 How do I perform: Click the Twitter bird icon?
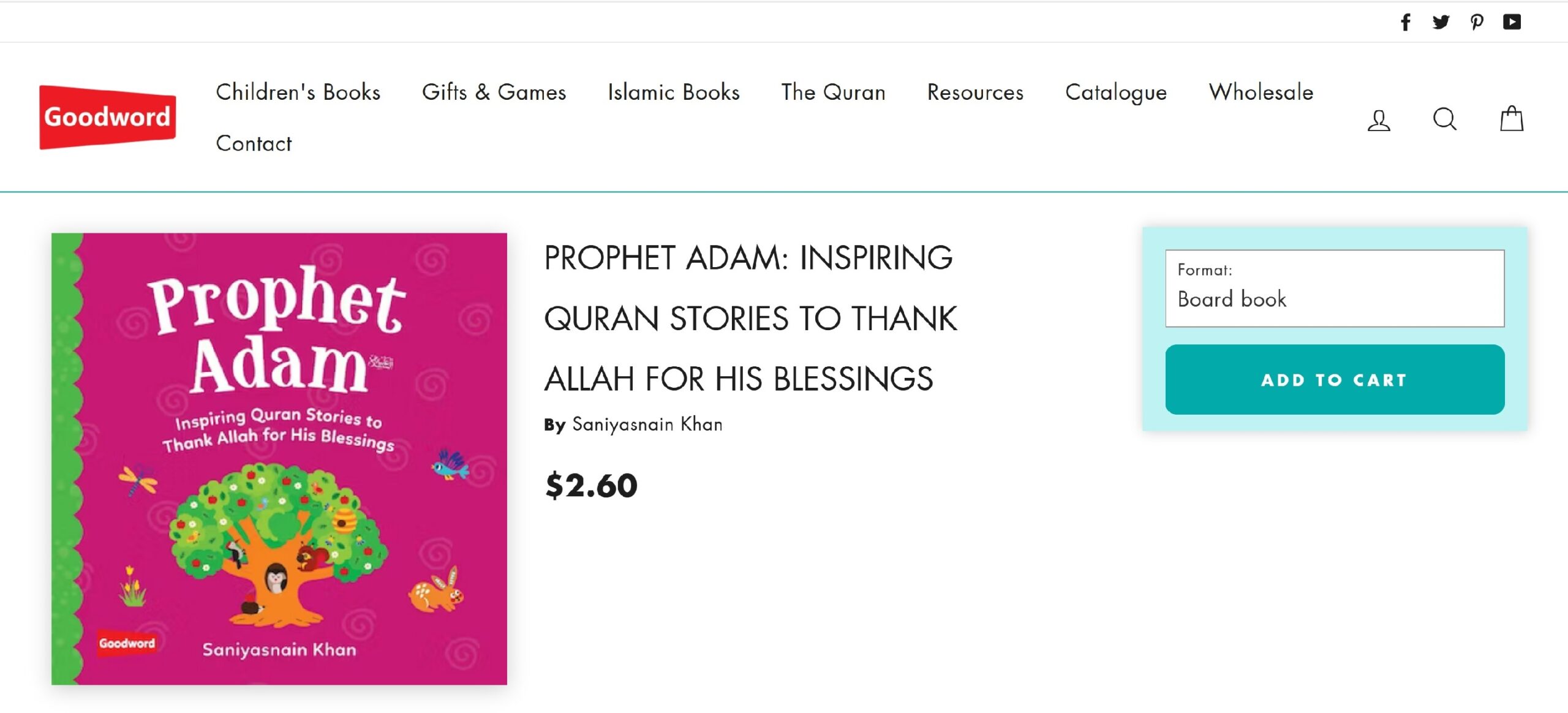(1441, 23)
